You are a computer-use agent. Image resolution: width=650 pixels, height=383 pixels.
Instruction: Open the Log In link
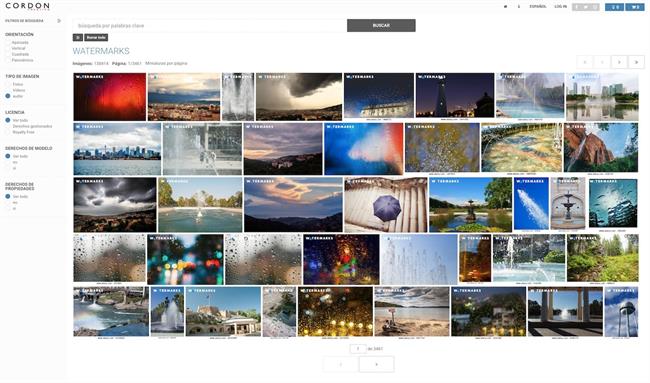tap(560, 7)
